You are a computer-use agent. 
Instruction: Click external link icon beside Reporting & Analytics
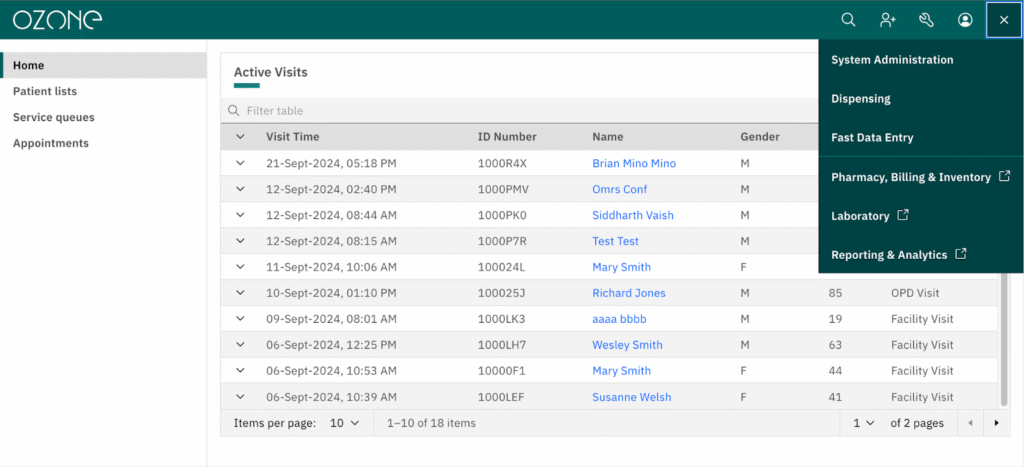click(961, 254)
